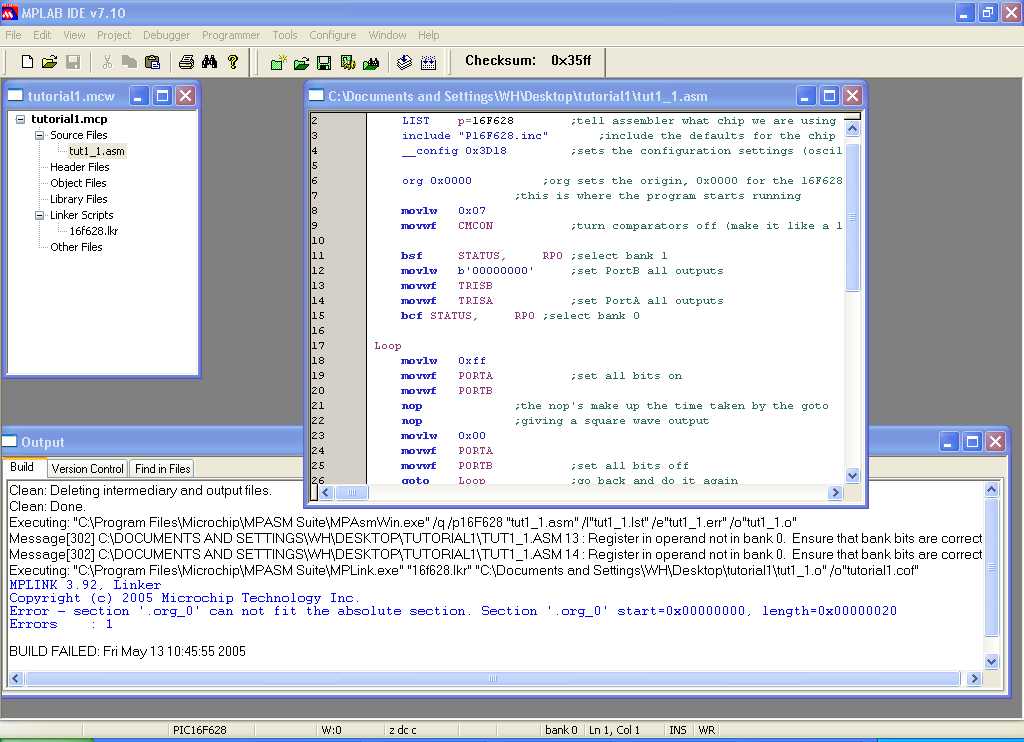Select tut1_1.asm in project tree
This screenshot has width=1024, height=742.
click(x=97, y=151)
